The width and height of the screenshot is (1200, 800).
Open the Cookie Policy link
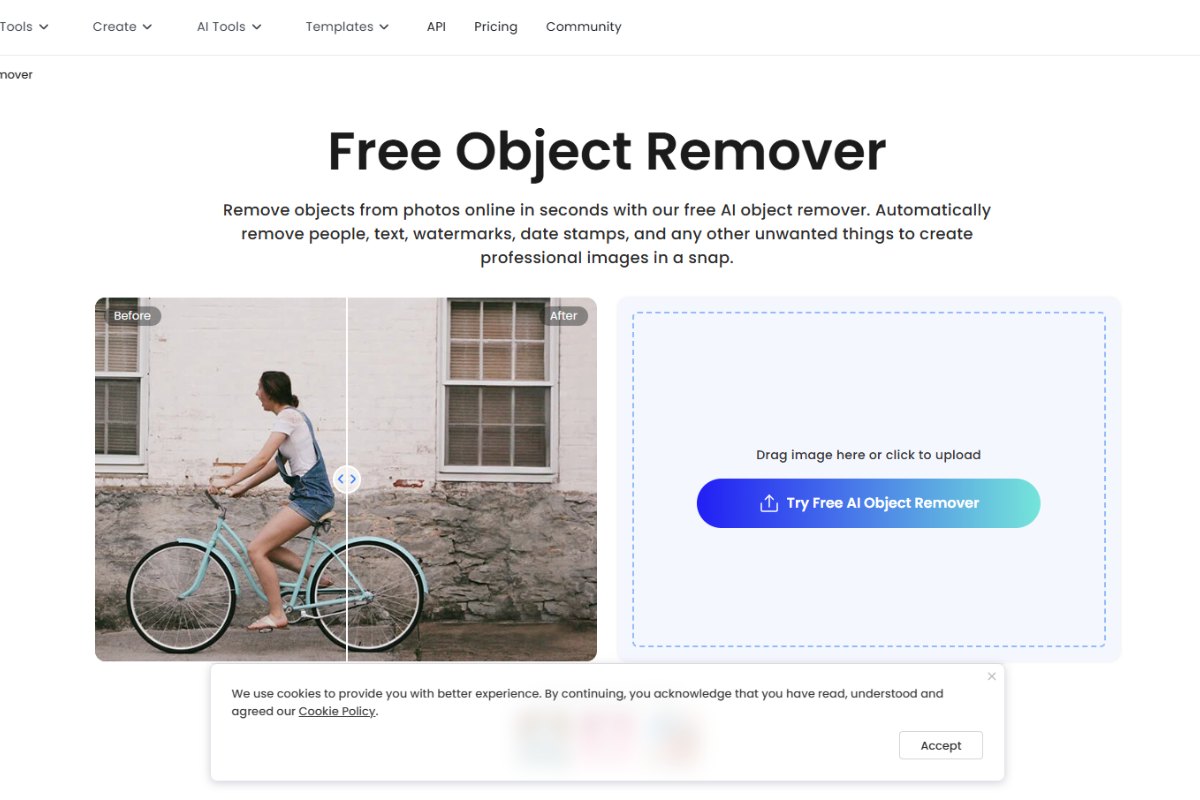[x=337, y=712]
